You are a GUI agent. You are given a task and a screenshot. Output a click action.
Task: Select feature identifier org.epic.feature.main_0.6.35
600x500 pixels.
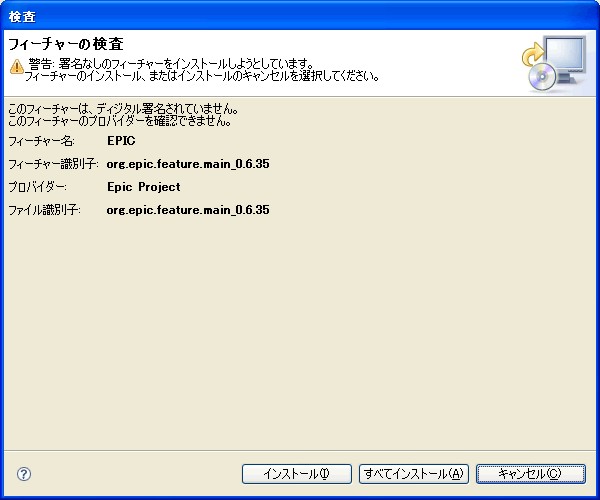188,164
